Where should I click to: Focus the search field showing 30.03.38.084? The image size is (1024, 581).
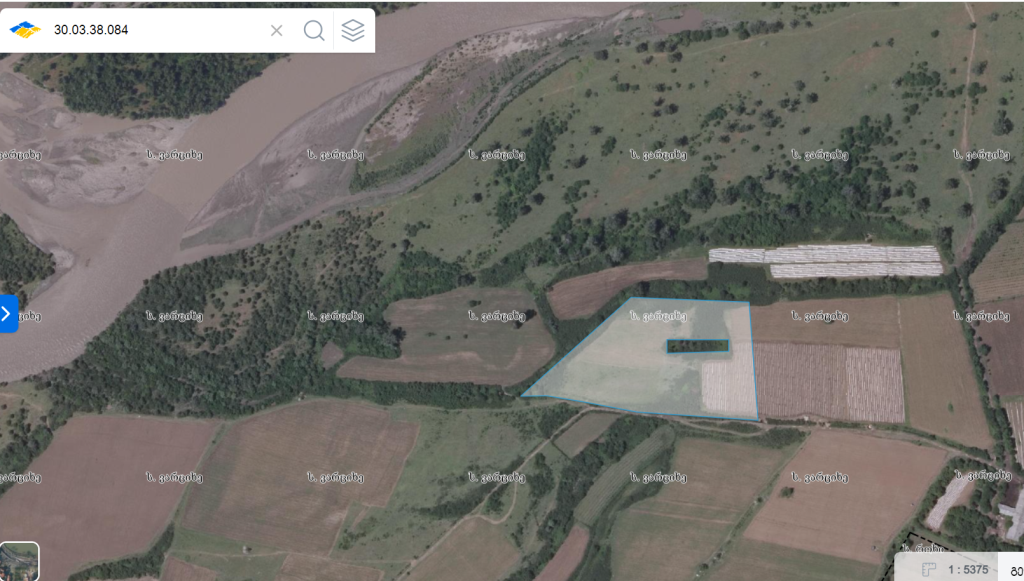[157, 30]
